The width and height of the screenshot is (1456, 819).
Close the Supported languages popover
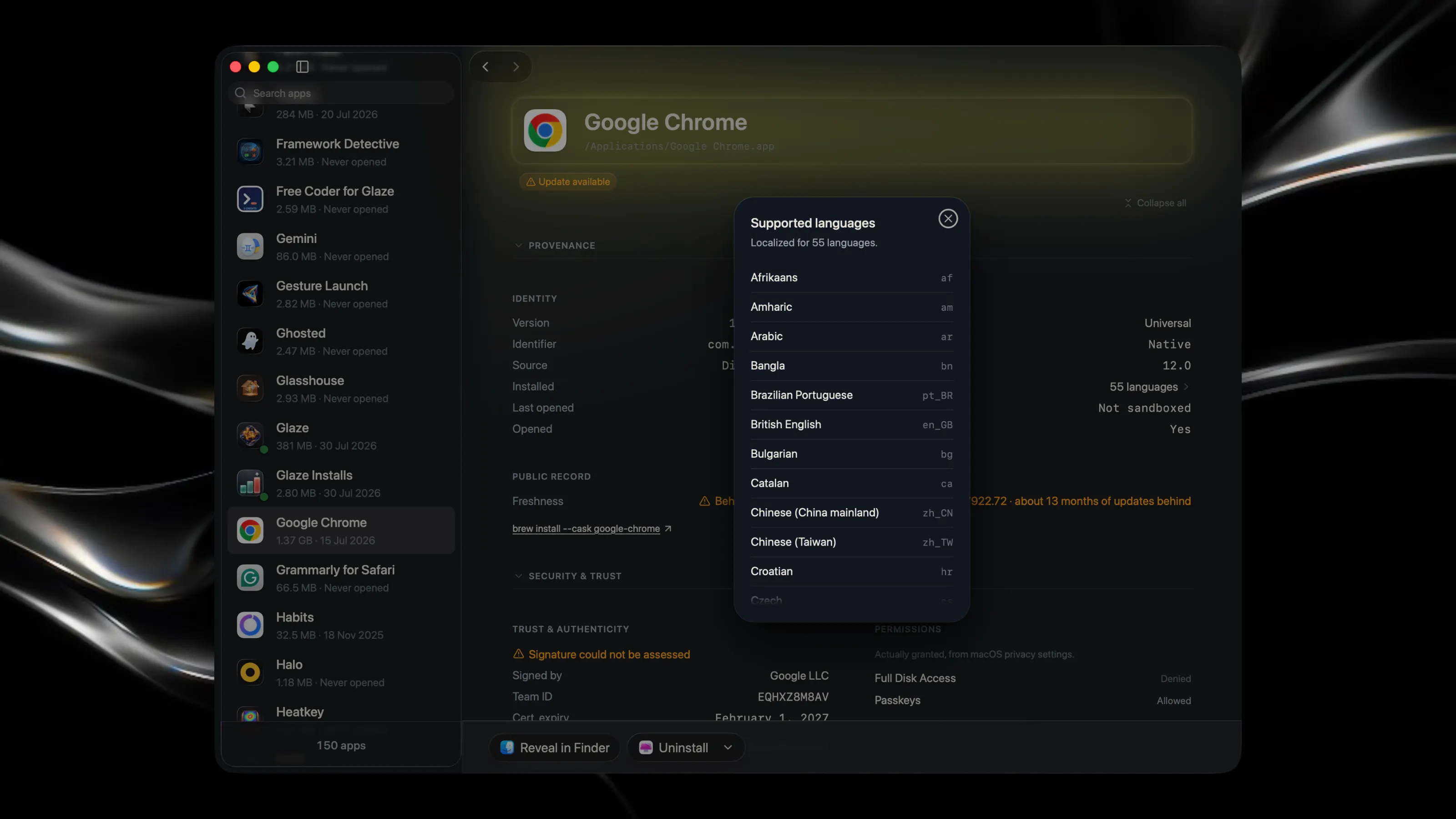point(948,219)
